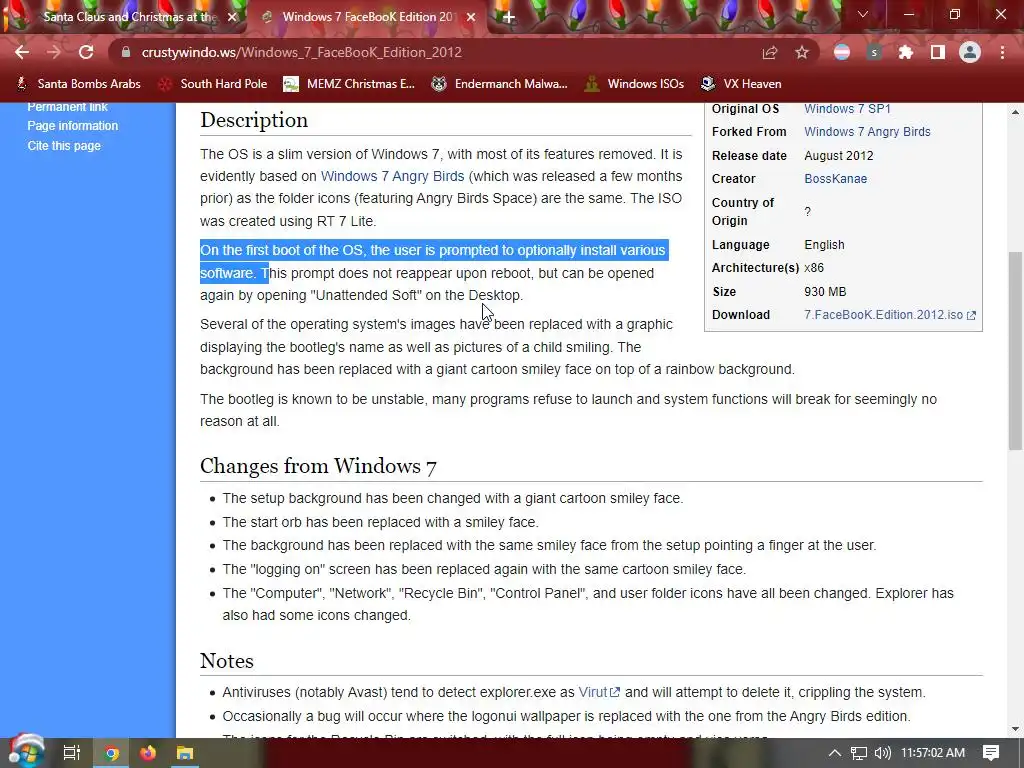Click the network tray icon
This screenshot has height=768, width=1024.
tap(859, 753)
